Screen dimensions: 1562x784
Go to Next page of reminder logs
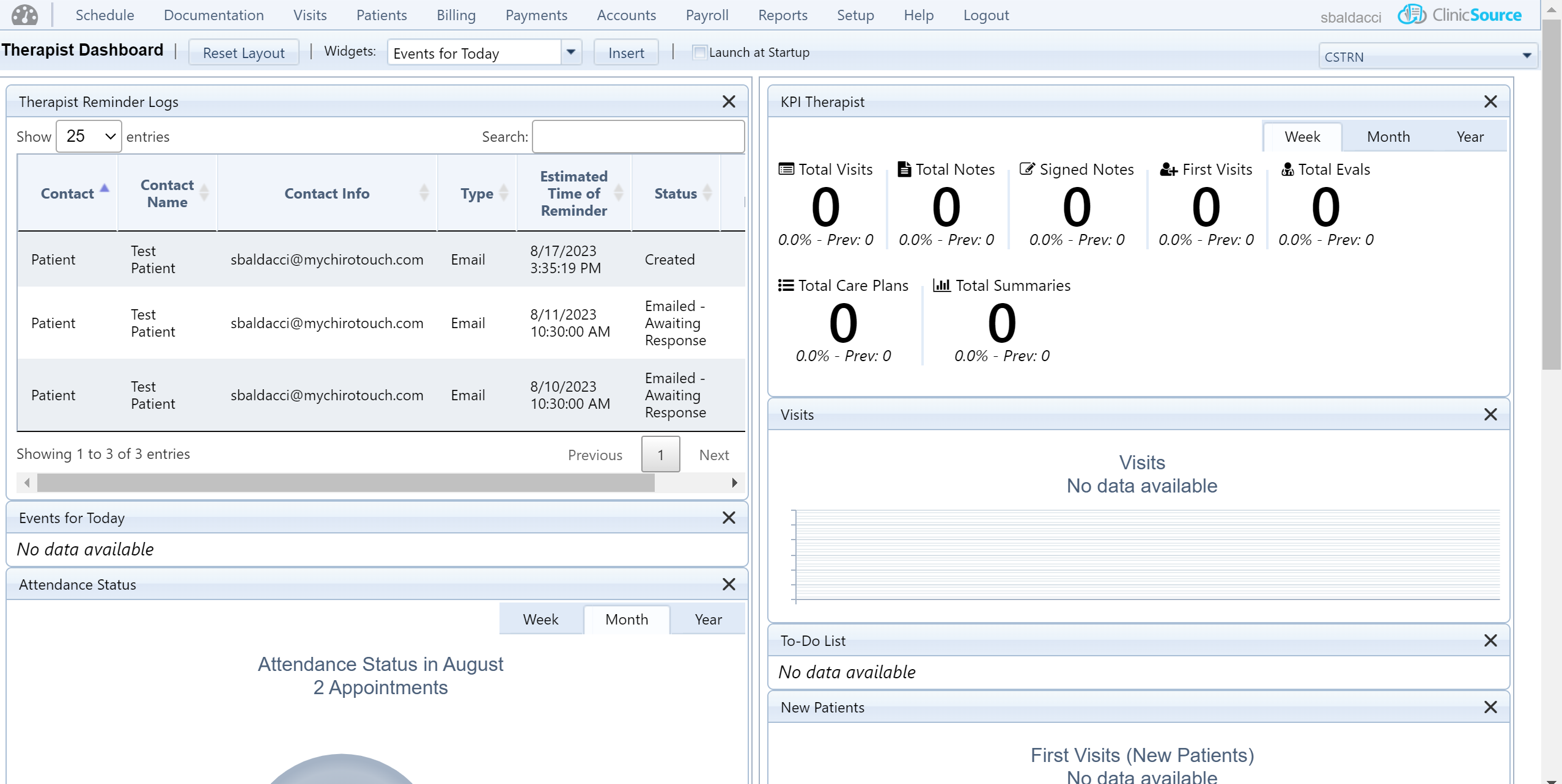[x=714, y=455]
